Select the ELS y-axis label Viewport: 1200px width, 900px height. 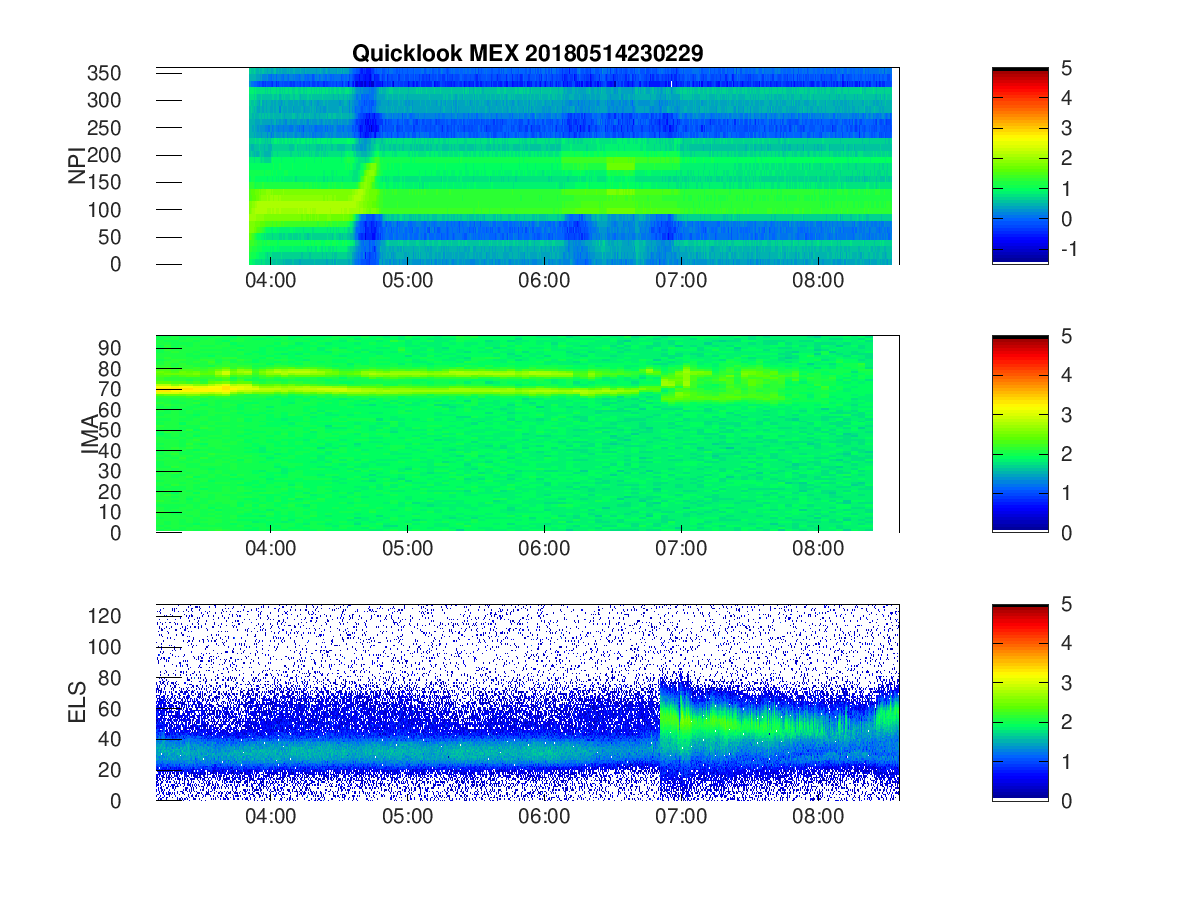click(x=76, y=702)
